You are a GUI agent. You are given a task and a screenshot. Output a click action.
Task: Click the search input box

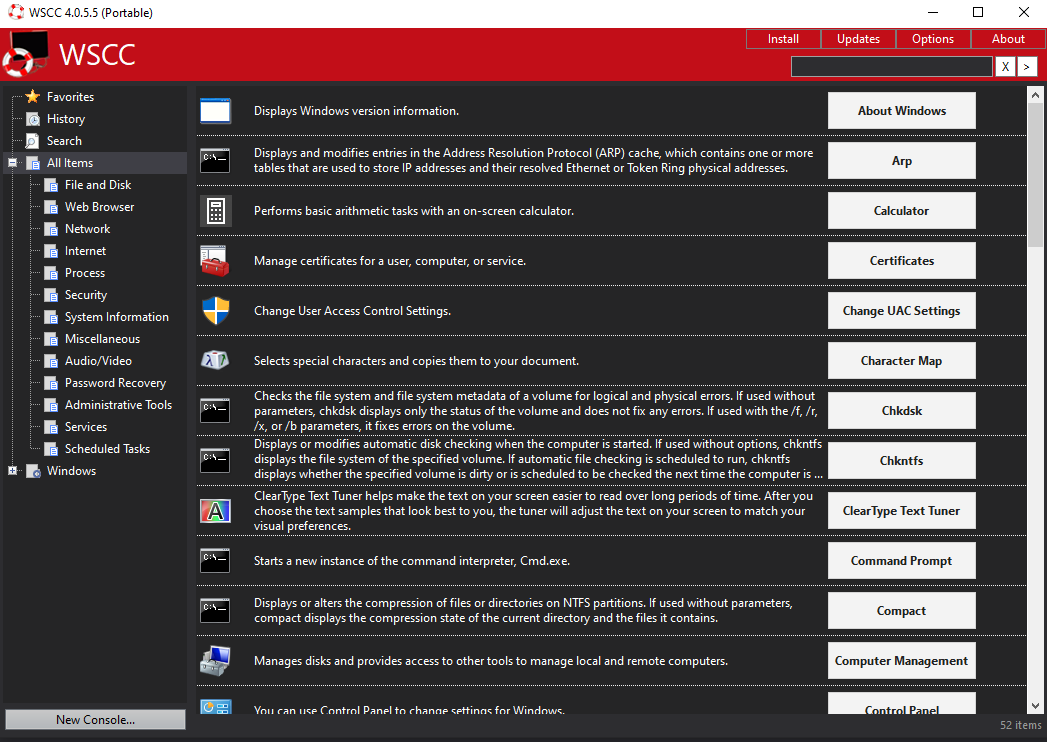[891, 67]
